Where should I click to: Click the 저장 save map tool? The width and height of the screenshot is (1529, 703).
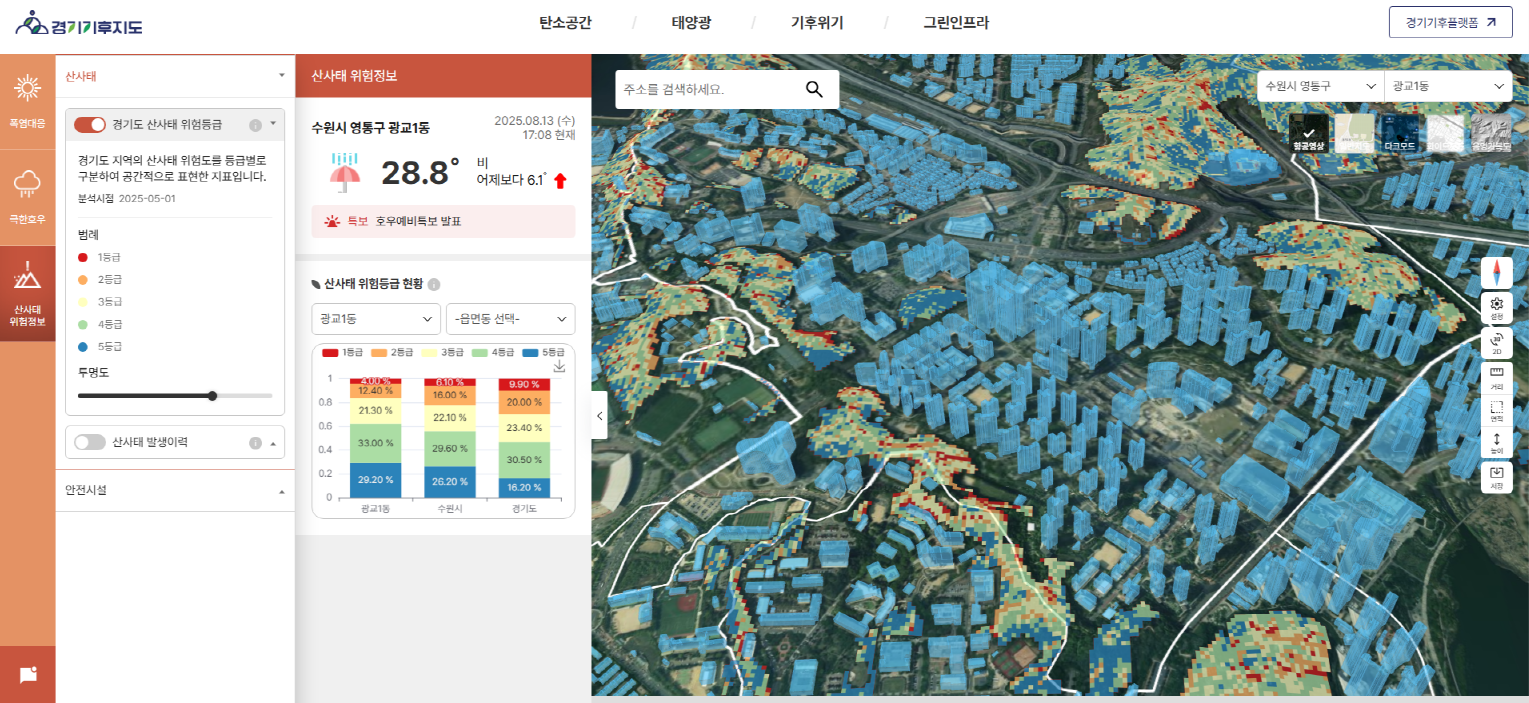1497,477
